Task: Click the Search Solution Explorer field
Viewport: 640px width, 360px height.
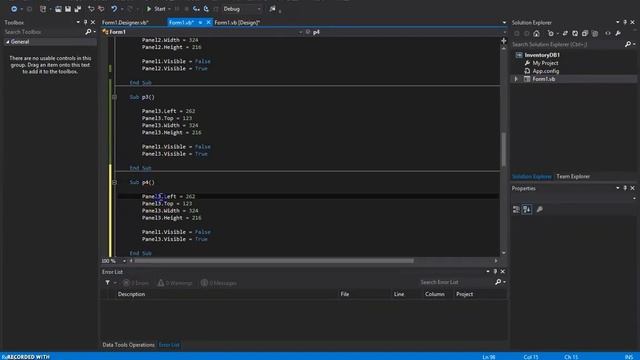Action: 567,44
